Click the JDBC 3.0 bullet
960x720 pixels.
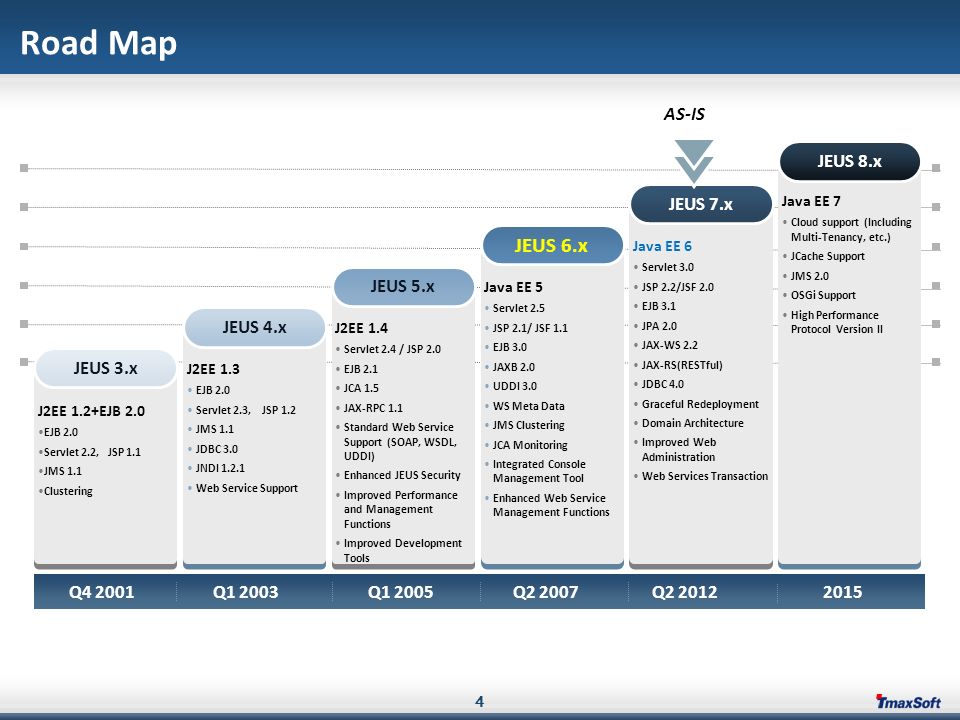tap(213, 449)
